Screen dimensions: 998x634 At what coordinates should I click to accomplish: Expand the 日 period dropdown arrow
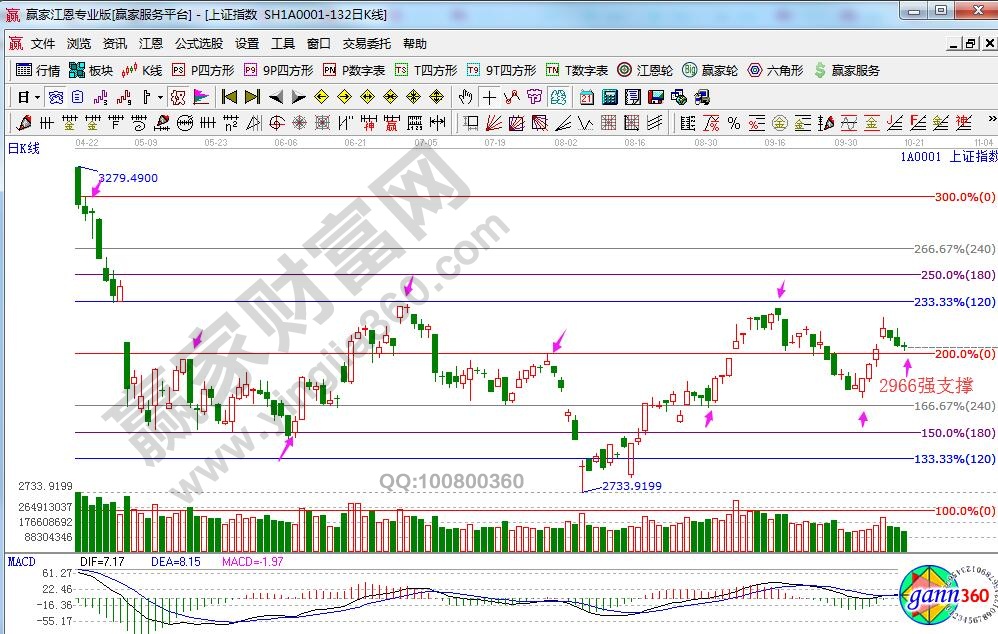38,97
